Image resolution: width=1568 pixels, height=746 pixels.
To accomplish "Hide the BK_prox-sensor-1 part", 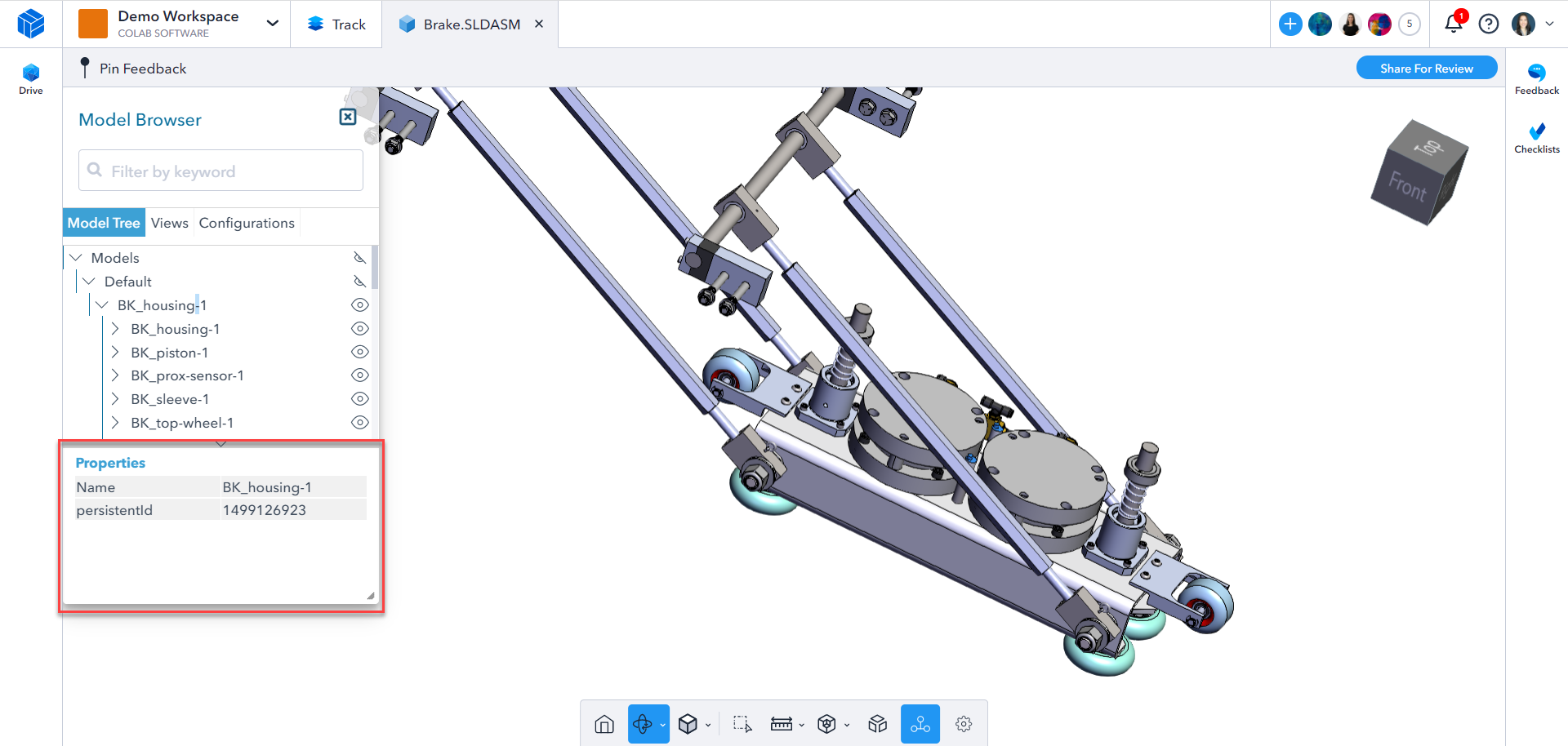I will (x=360, y=375).
